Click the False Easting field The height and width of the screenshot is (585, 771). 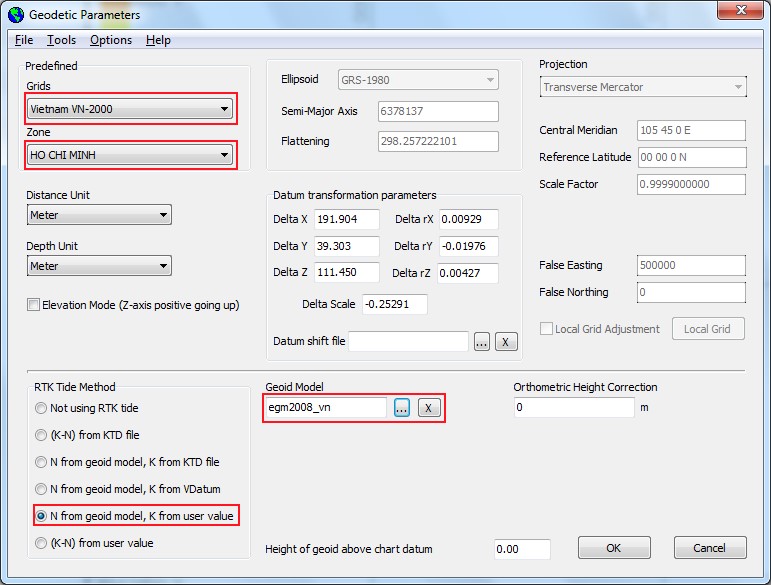point(691,265)
